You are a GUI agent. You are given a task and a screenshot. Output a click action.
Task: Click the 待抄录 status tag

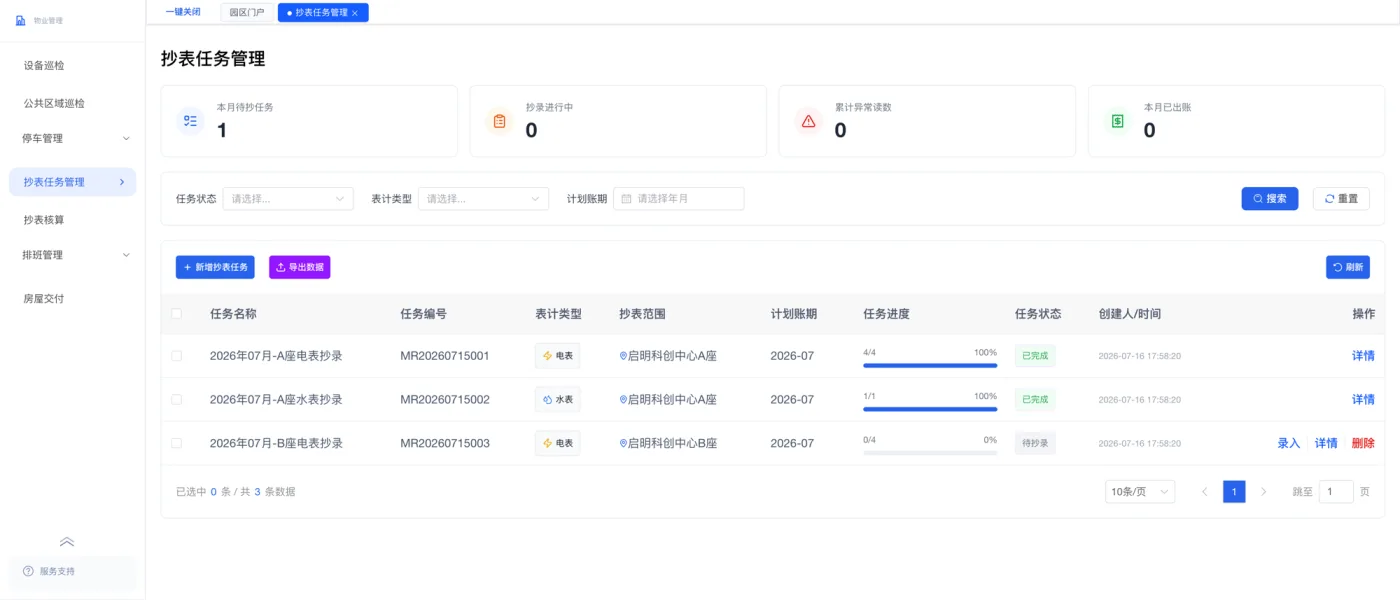coord(1035,443)
